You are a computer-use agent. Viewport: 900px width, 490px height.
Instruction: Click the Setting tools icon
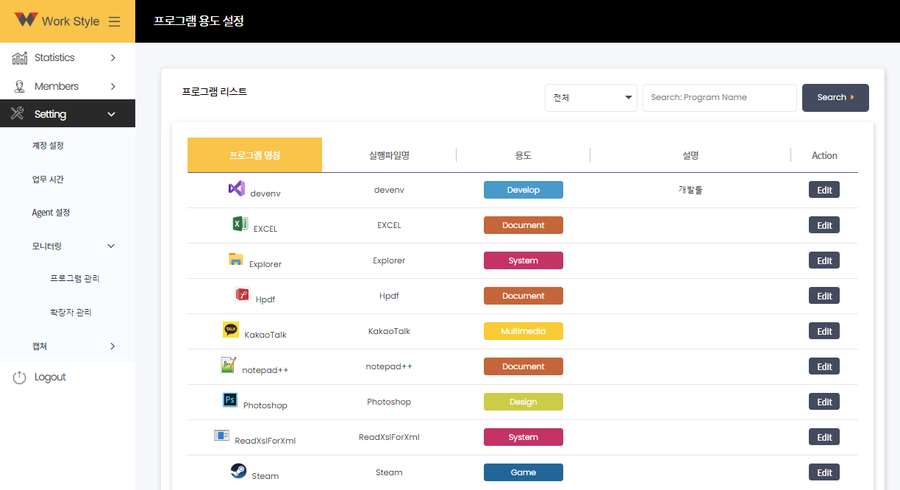[x=18, y=113]
